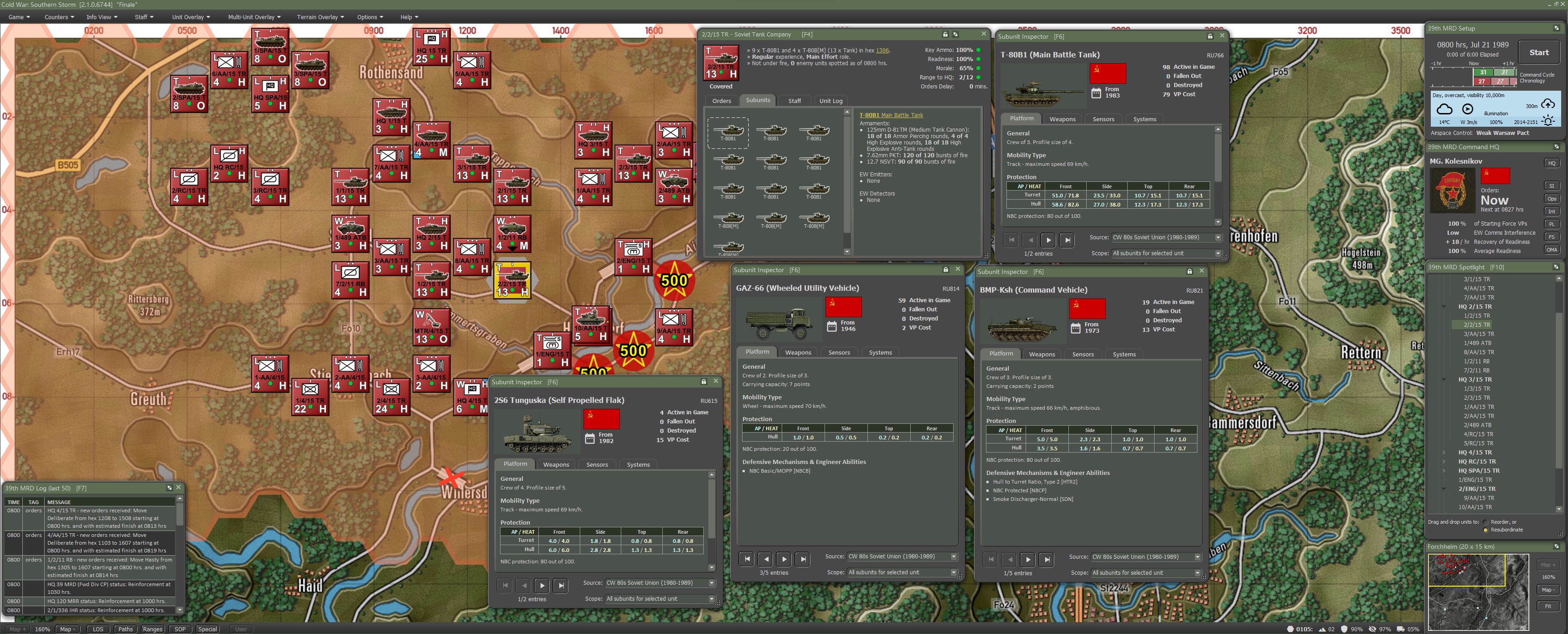Go to last entry in T-80B1 inspector
Image resolution: width=1568 pixels, height=634 pixels.
point(1067,240)
